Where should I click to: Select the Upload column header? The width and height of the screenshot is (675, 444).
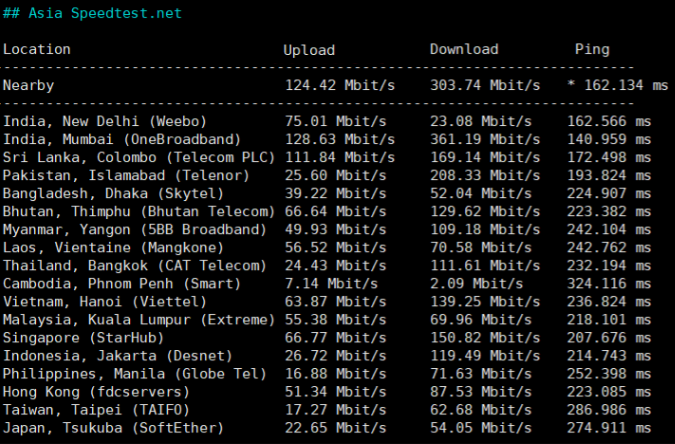pos(309,50)
